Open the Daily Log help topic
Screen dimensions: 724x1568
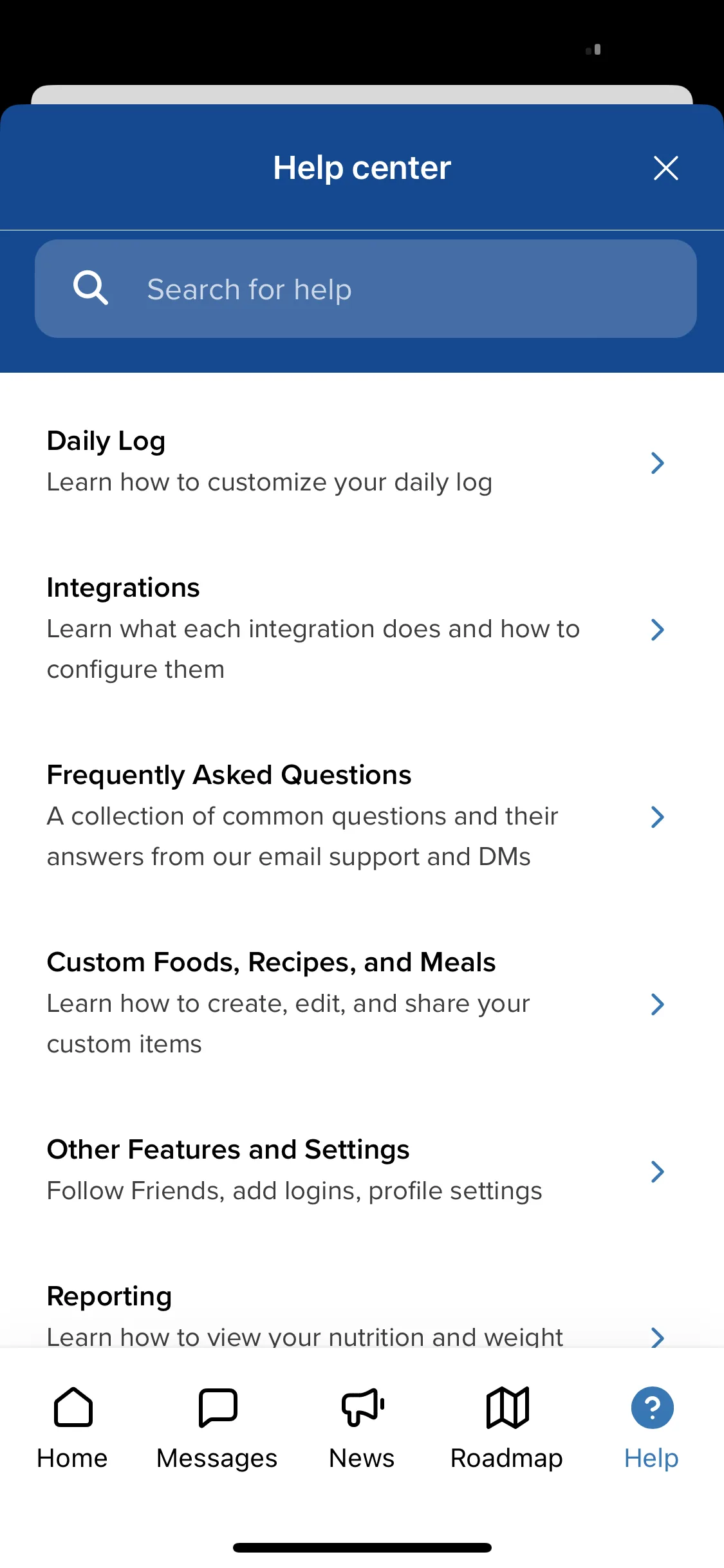pos(362,462)
